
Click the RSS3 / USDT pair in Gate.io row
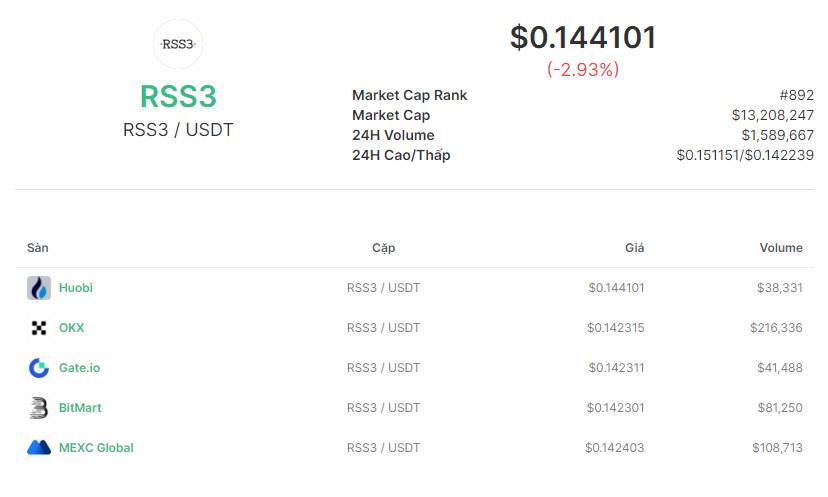(383, 368)
